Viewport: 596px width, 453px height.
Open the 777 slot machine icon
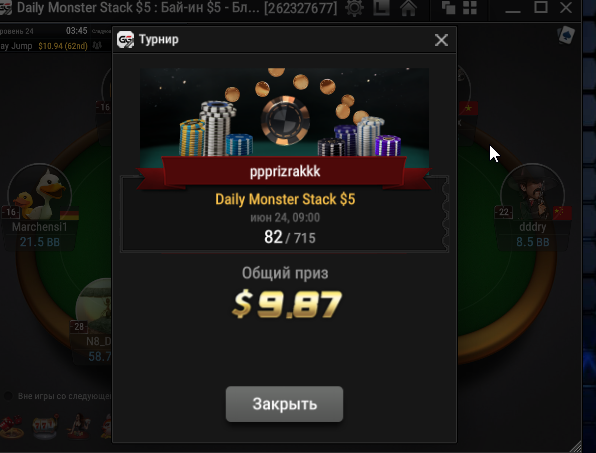pyautogui.click(x=45, y=427)
